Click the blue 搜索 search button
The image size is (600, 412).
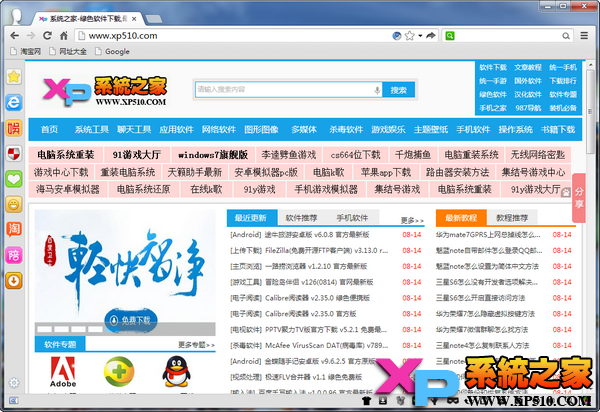click(398, 90)
